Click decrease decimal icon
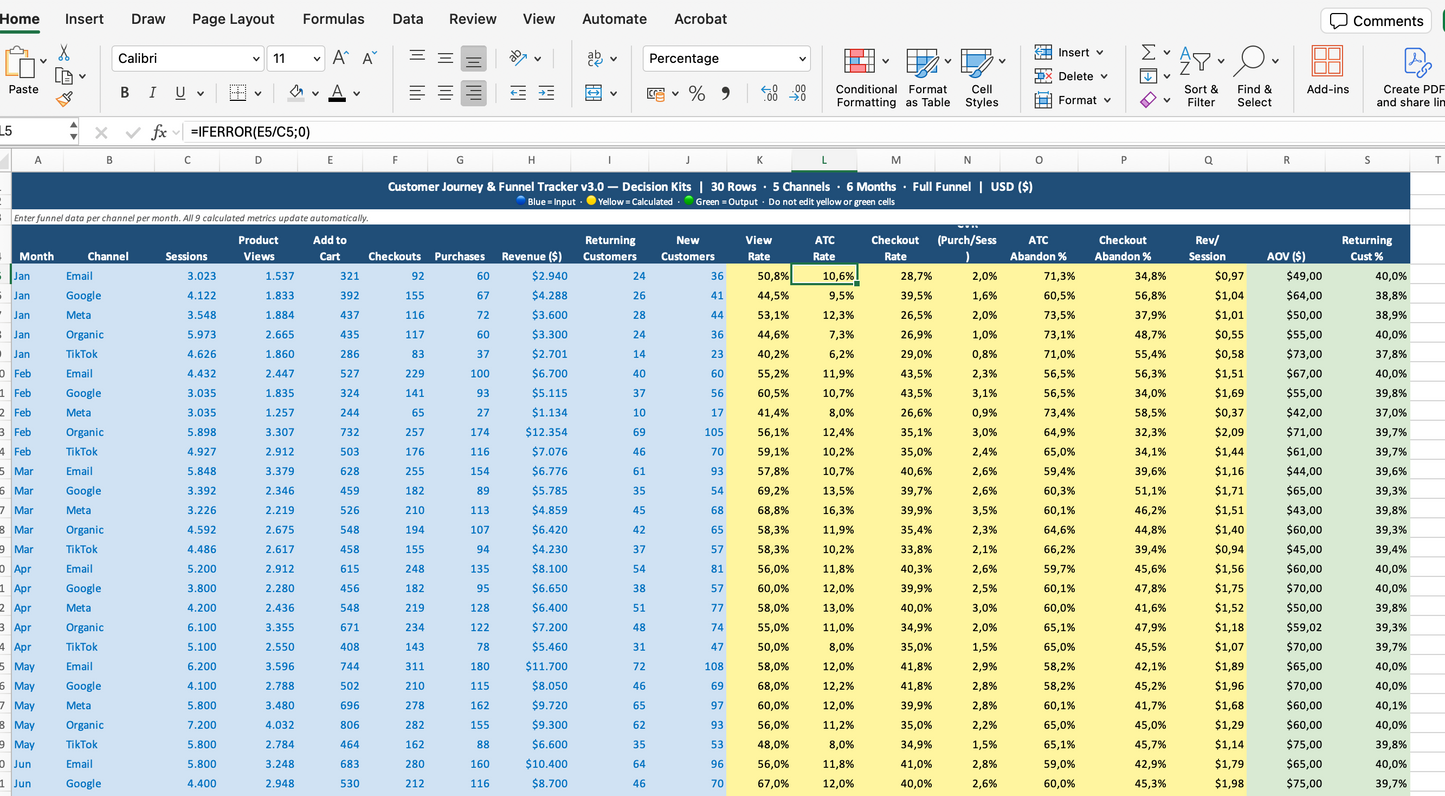Viewport: 1445px width, 796px height. [x=798, y=94]
